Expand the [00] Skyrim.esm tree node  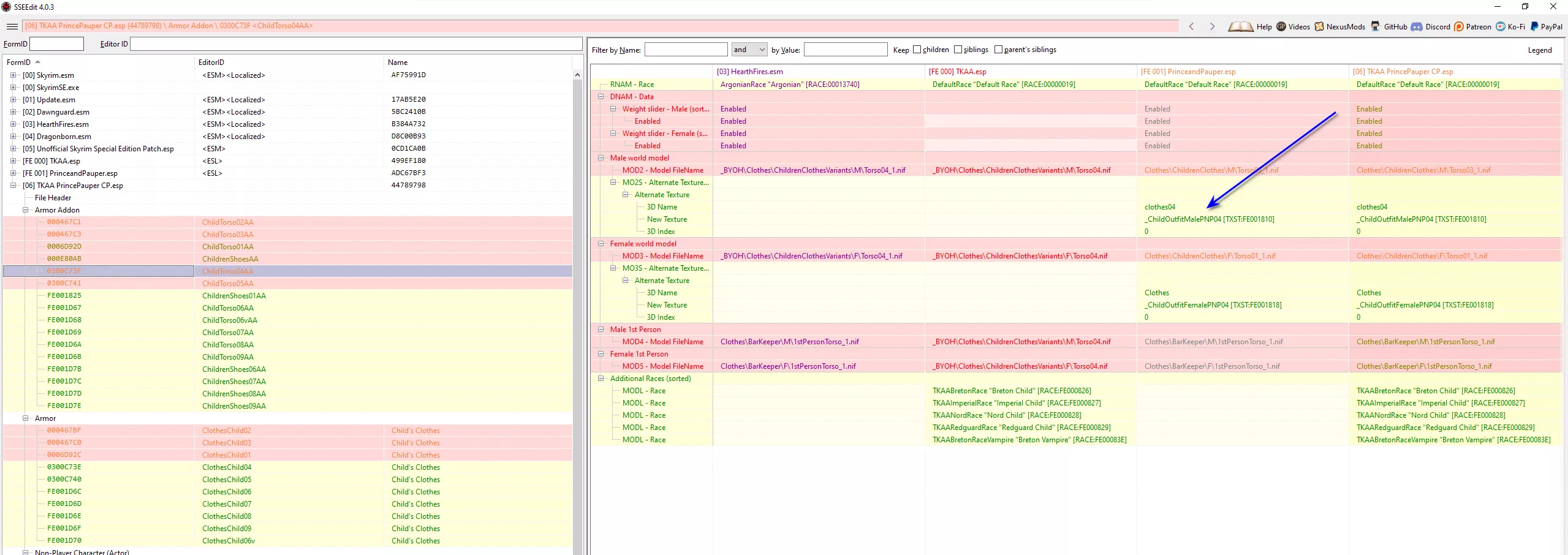pyautogui.click(x=13, y=75)
